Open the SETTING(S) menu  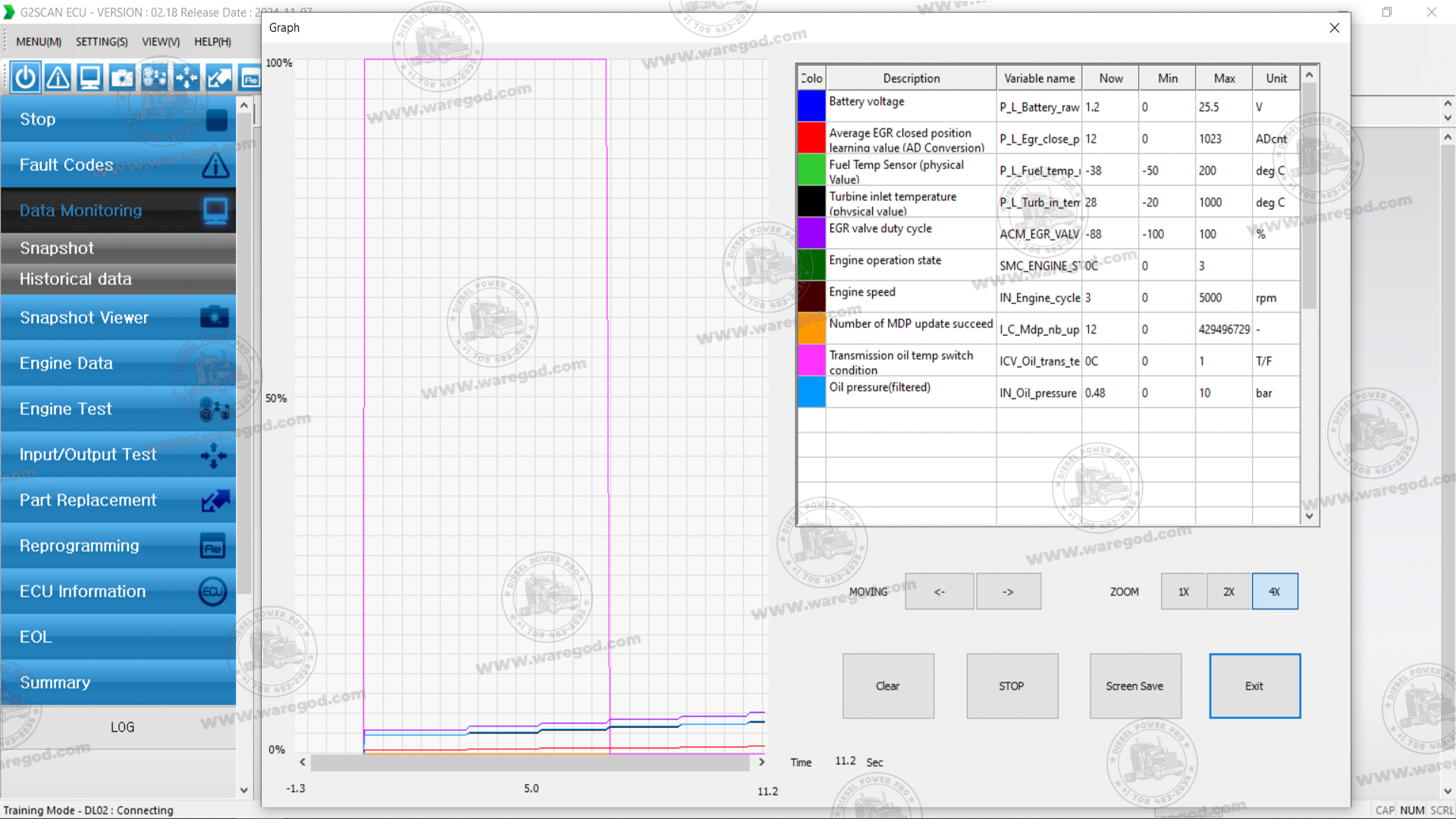(102, 42)
